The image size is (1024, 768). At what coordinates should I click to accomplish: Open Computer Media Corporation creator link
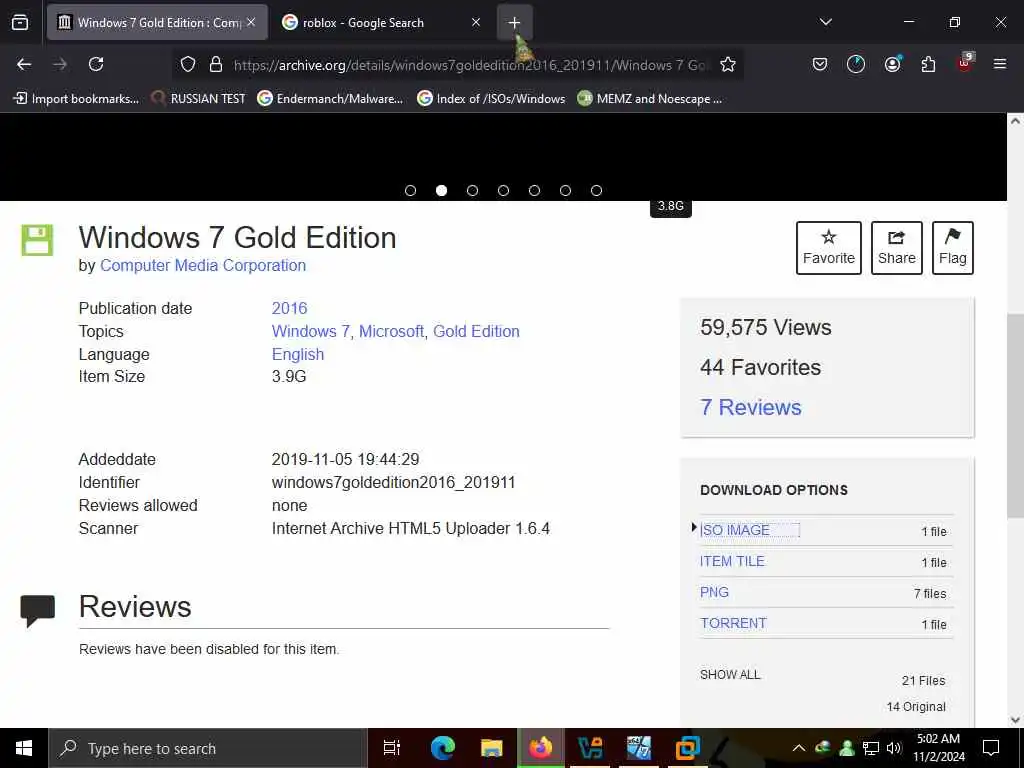203,265
